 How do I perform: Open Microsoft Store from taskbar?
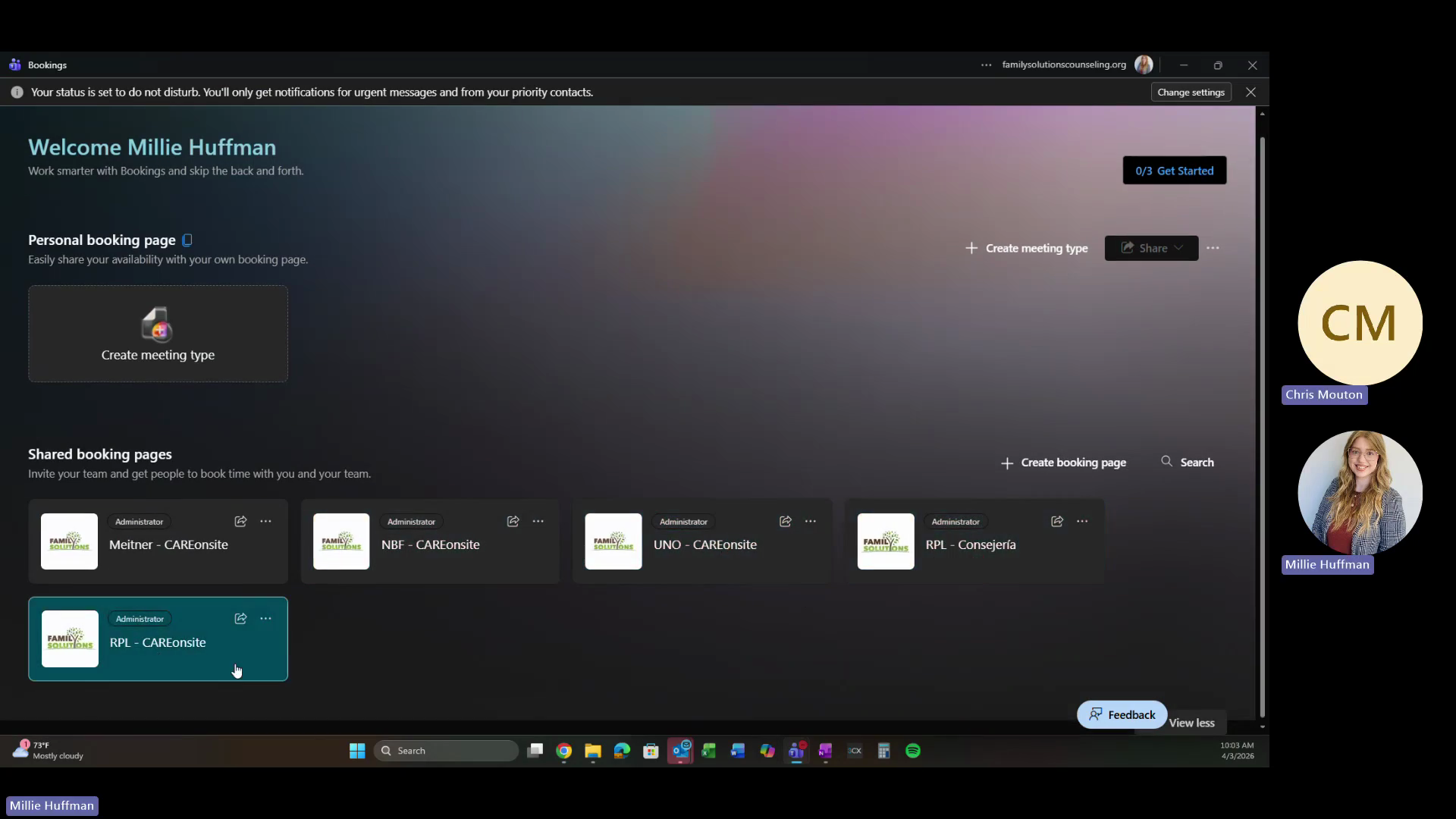(x=651, y=751)
